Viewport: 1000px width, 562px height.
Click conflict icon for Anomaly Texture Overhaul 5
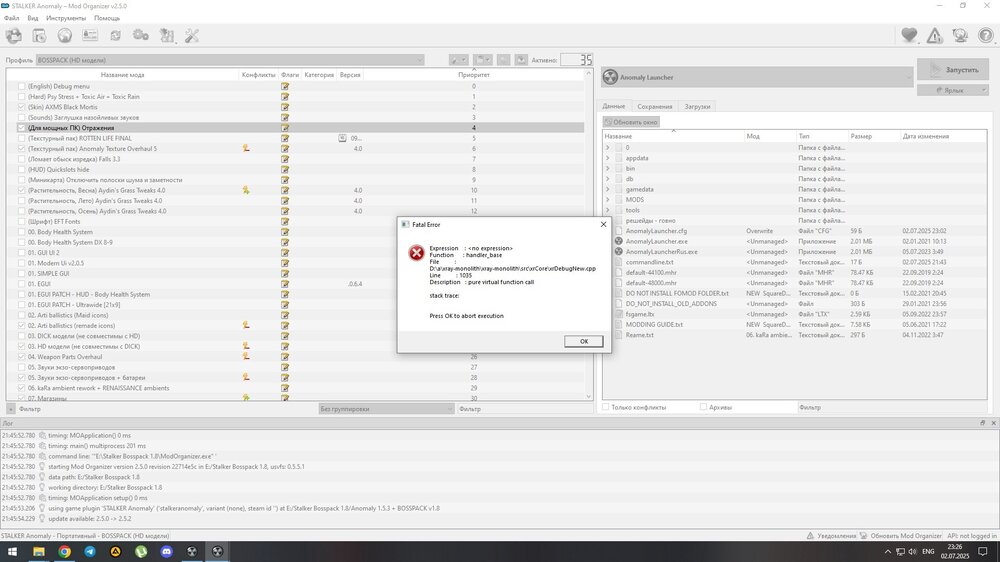(246, 148)
